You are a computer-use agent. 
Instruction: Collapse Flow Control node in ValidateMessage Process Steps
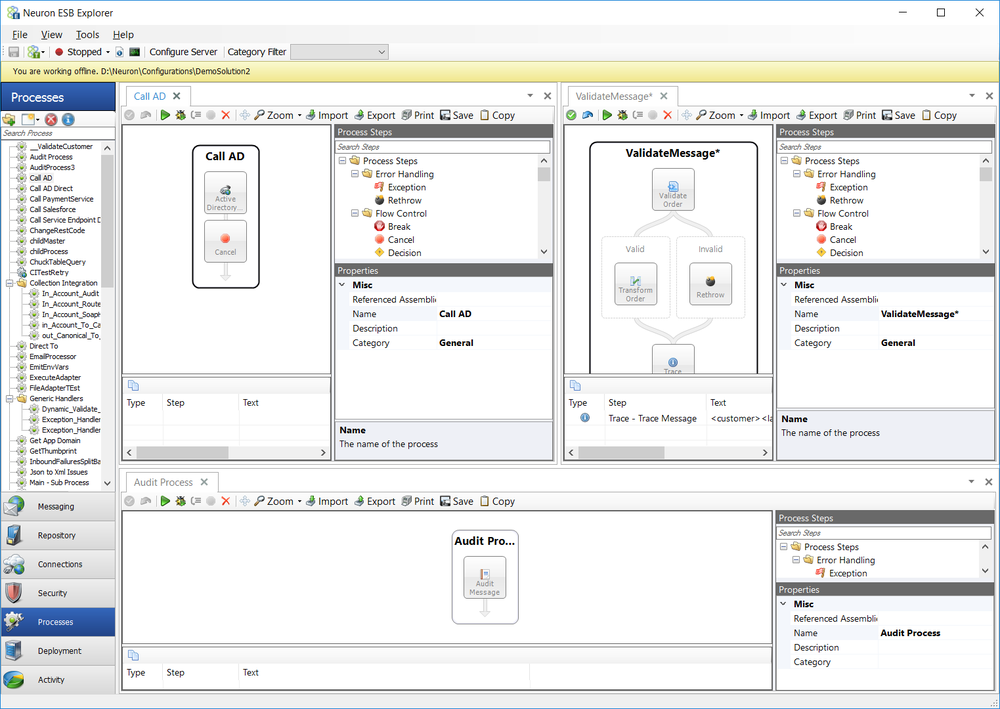point(797,213)
